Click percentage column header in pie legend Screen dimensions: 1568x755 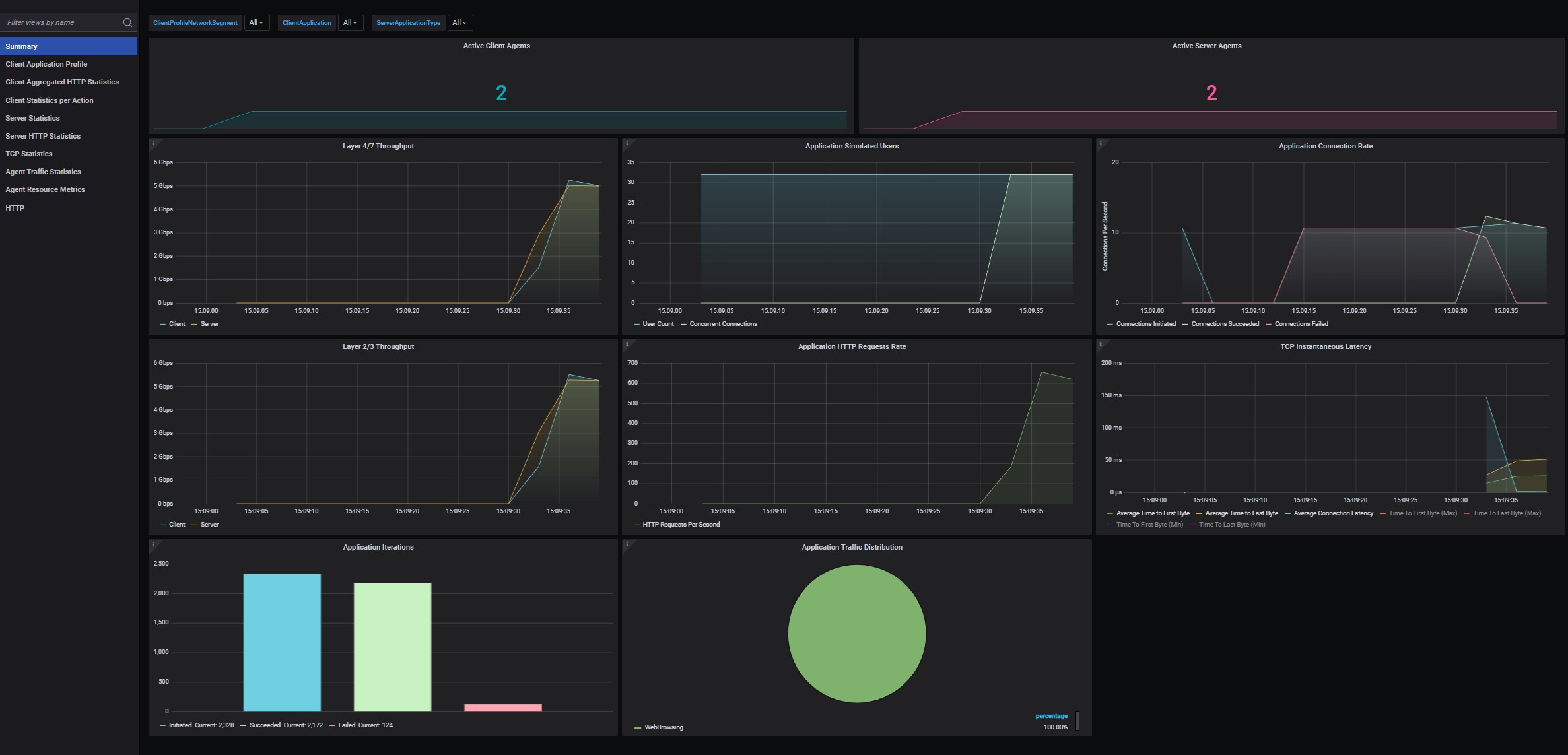click(1051, 716)
